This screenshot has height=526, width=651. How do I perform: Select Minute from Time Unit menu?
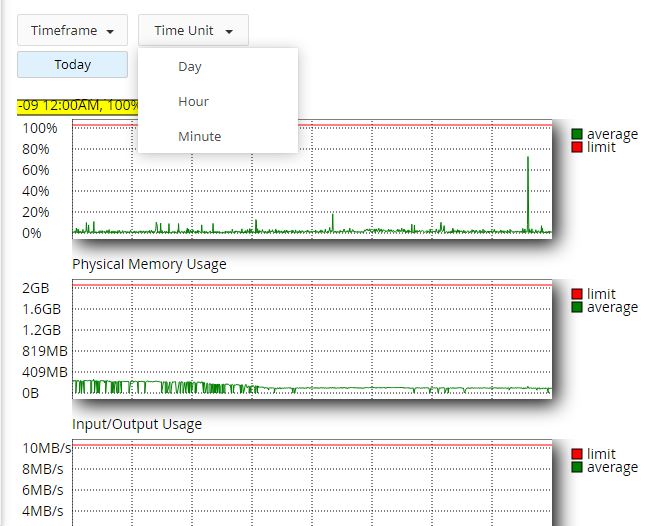pyautogui.click(x=200, y=136)
